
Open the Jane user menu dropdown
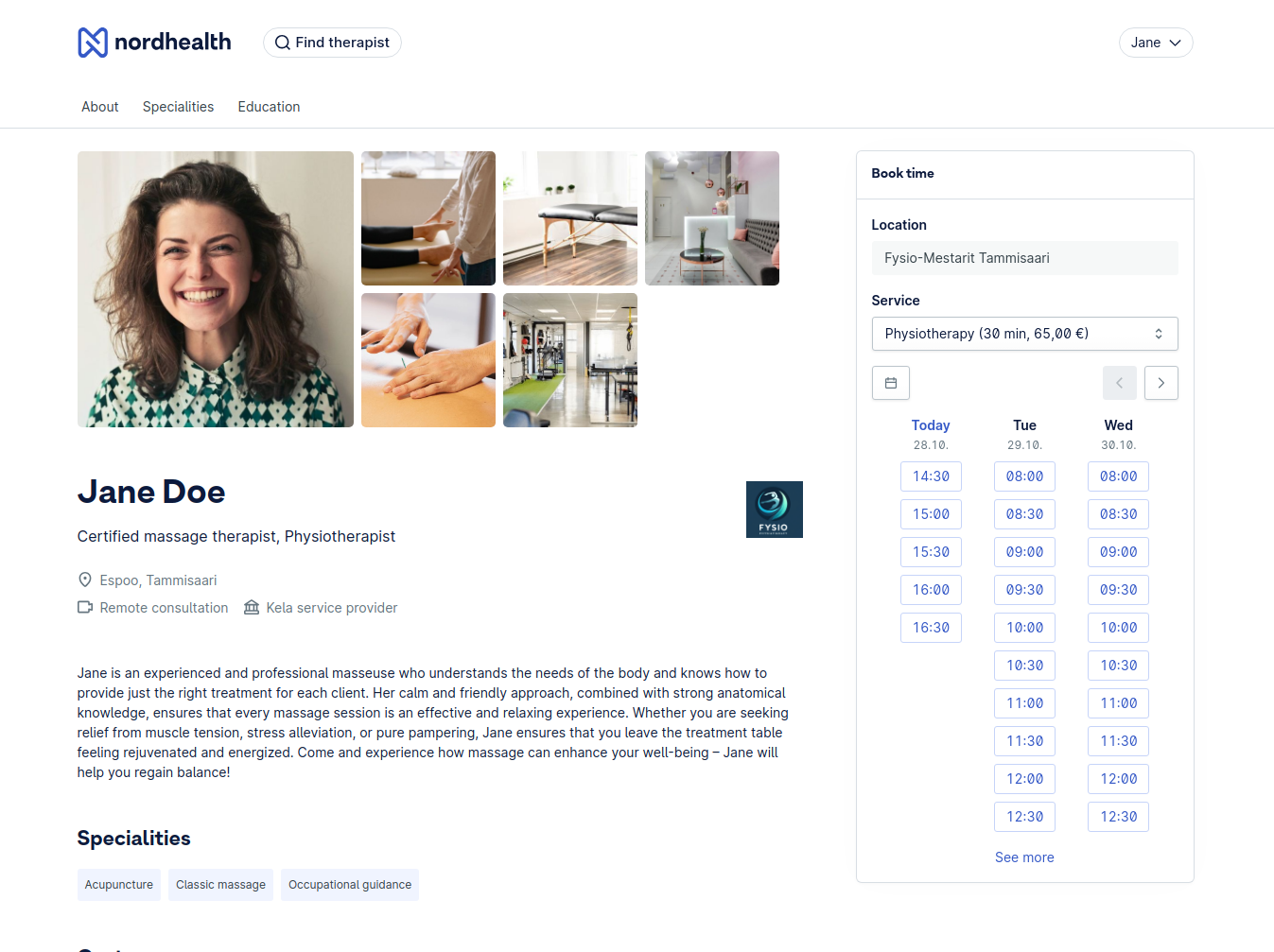(1155, 43)
